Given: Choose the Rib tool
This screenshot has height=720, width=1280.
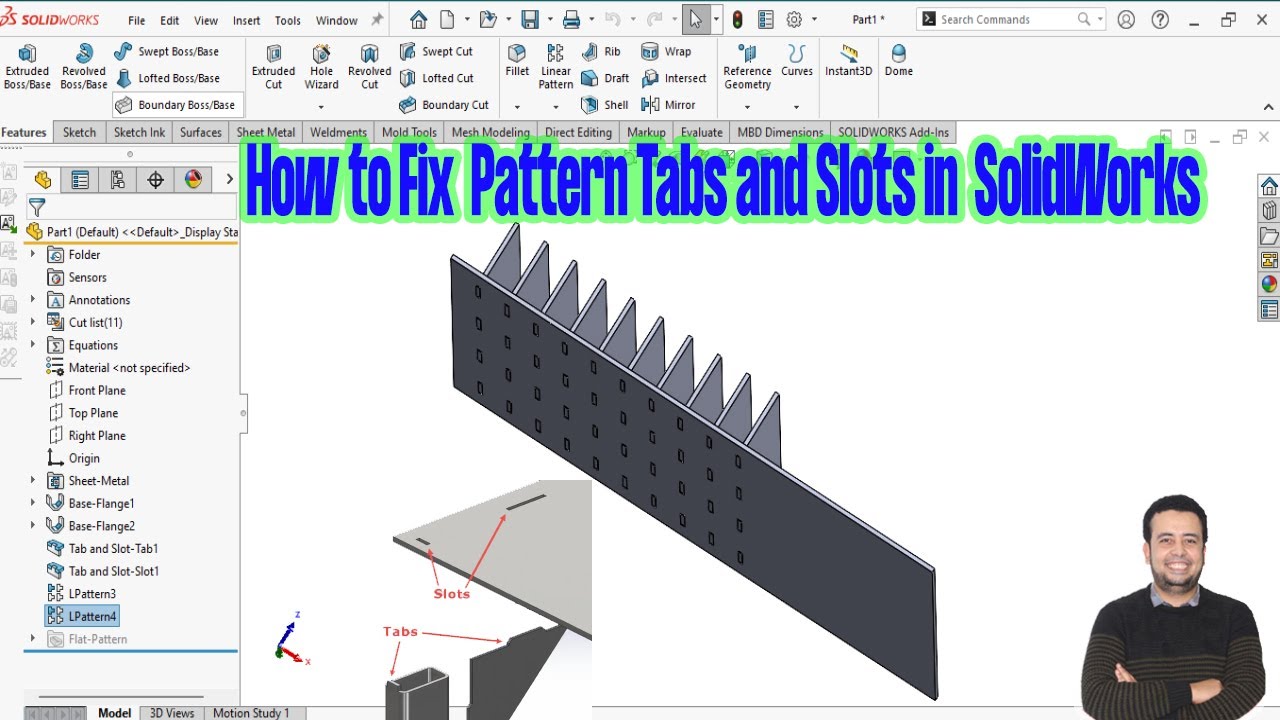Looking at the screenshot, I should 601,51.
